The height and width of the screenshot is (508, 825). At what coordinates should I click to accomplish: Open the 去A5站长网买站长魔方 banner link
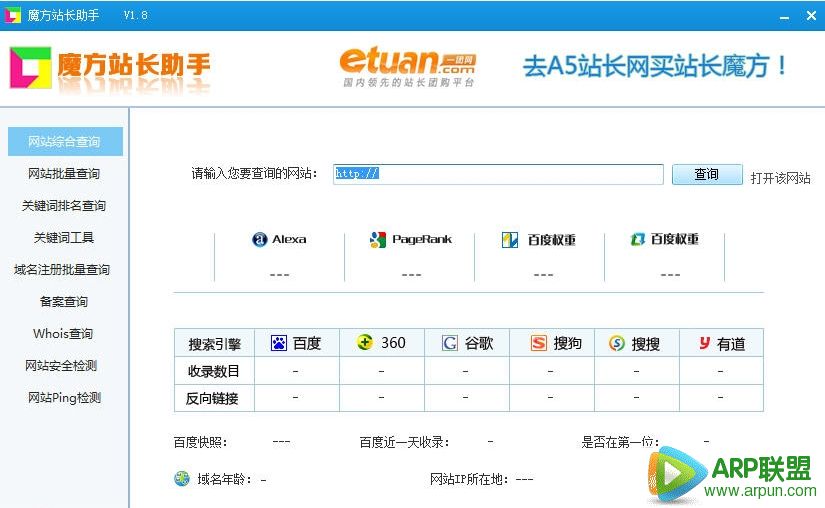[x=655, y=67]
